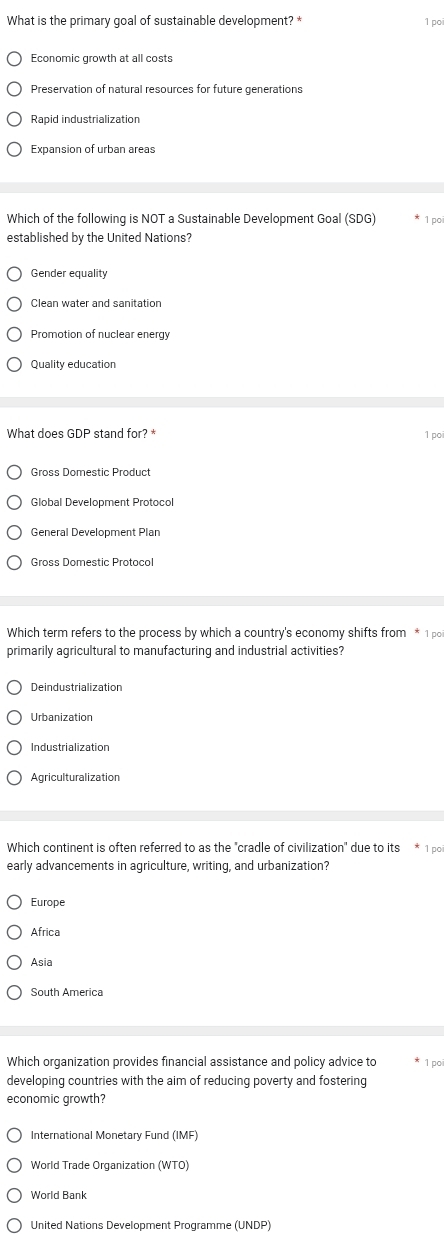Image resolution: width=444 pixels, height=1241 pixels.
Task: Select 'Global Development Protocol' option
Action: (x=14, y=502)
